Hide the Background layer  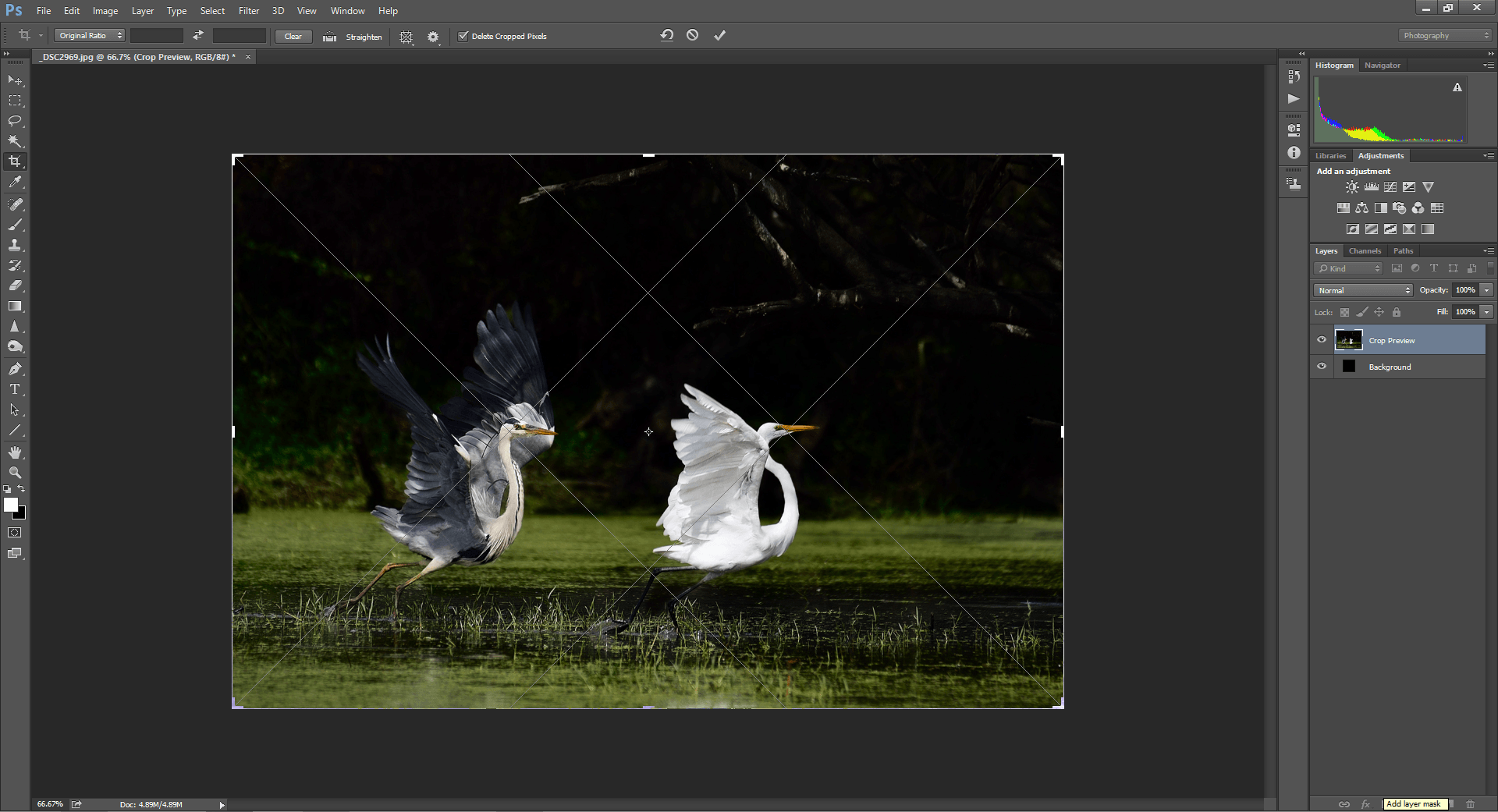click(x=1322, y=367)
